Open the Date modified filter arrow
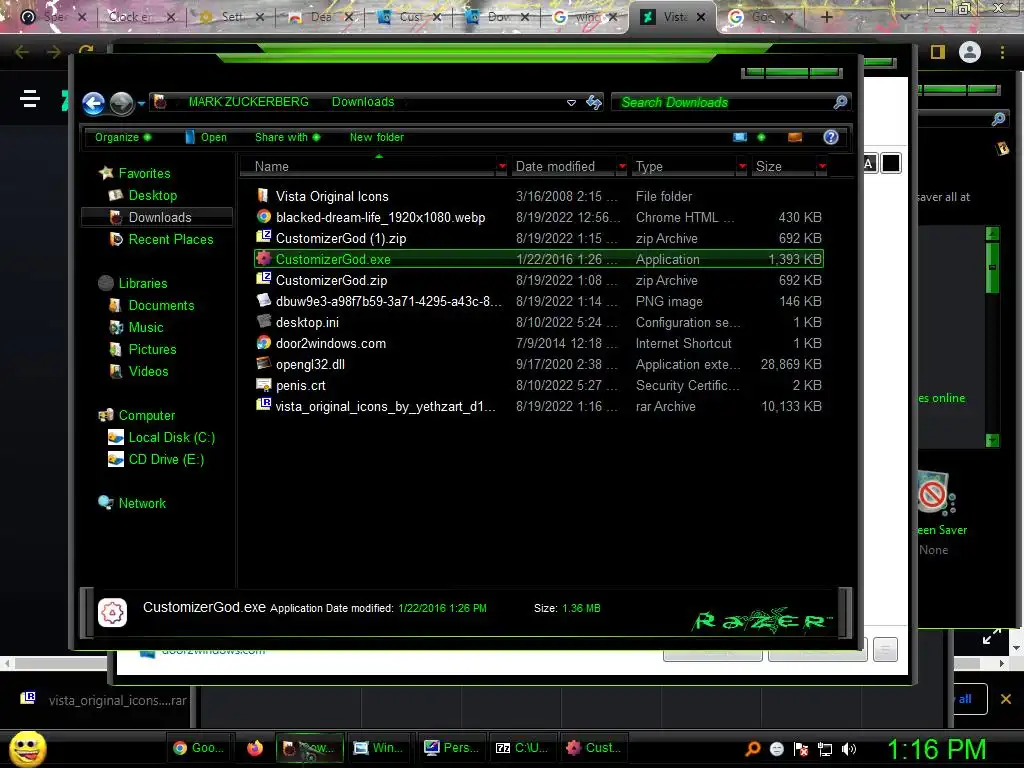1024x768 pixels. tap(622, 167)
